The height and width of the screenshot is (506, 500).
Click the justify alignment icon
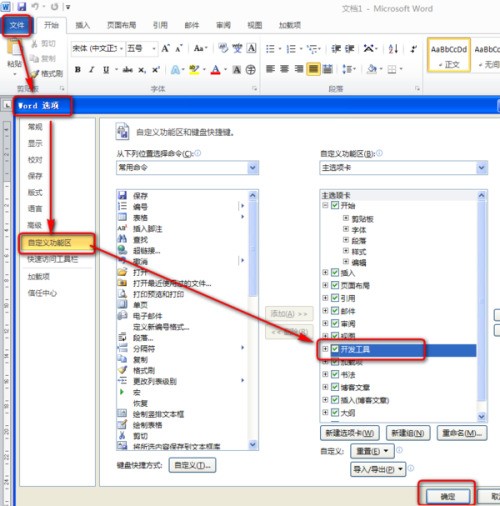pos(313,69)
